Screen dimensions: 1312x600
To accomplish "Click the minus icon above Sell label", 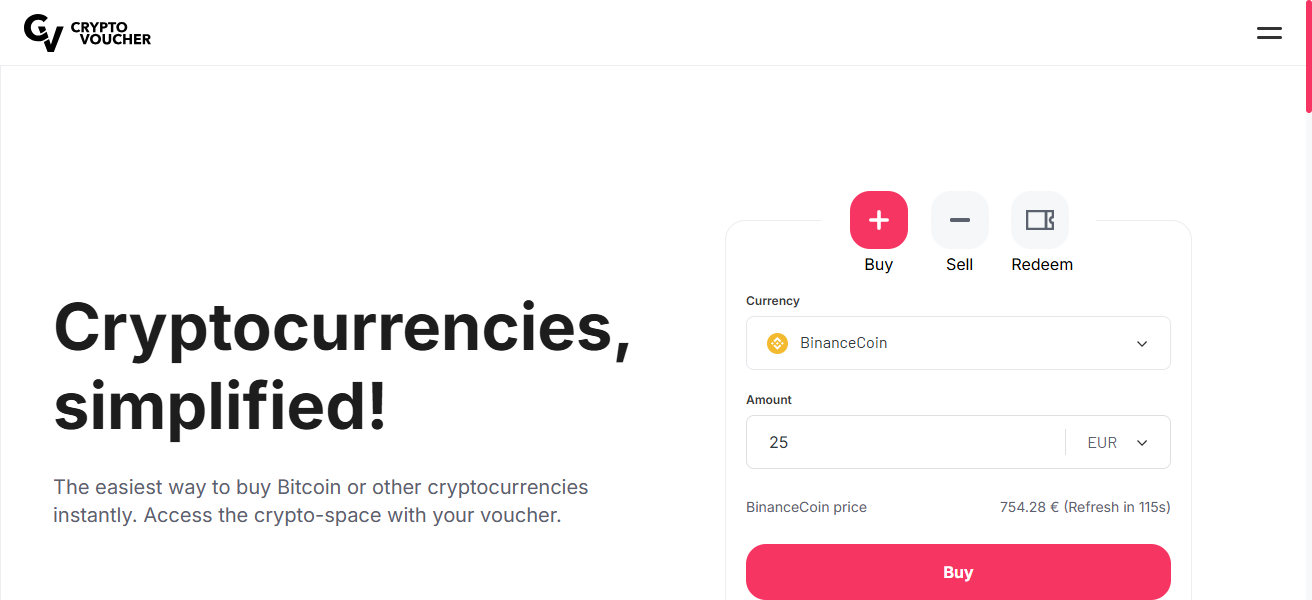I will (x=959, y=219).
